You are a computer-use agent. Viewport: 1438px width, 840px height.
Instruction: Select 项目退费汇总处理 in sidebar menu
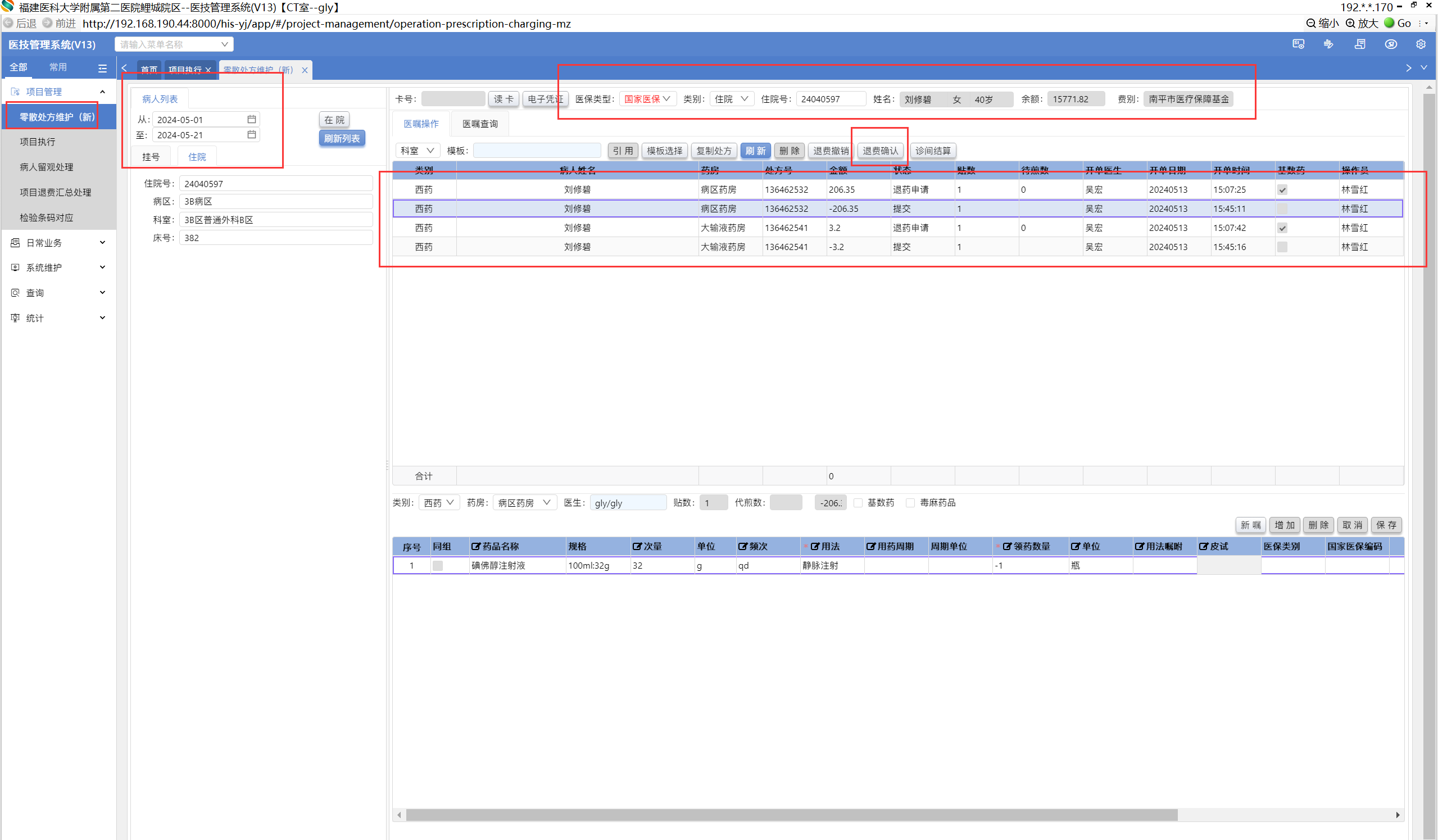click(56, 192)
